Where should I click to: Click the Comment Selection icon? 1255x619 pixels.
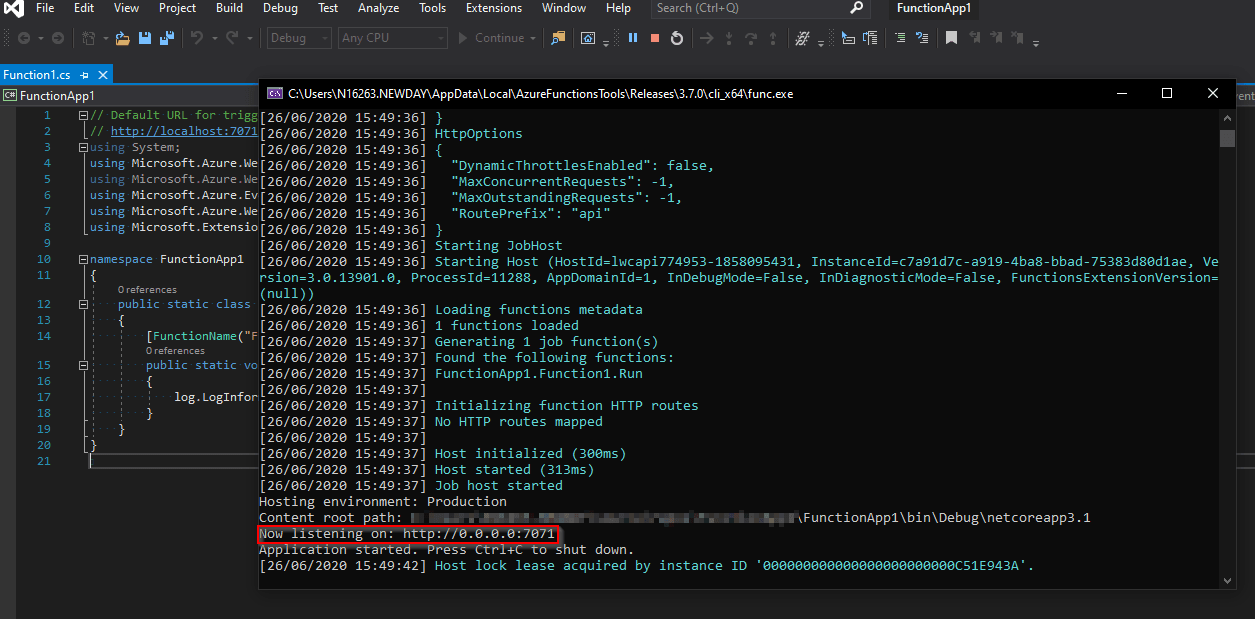click(x=900, y=38)
